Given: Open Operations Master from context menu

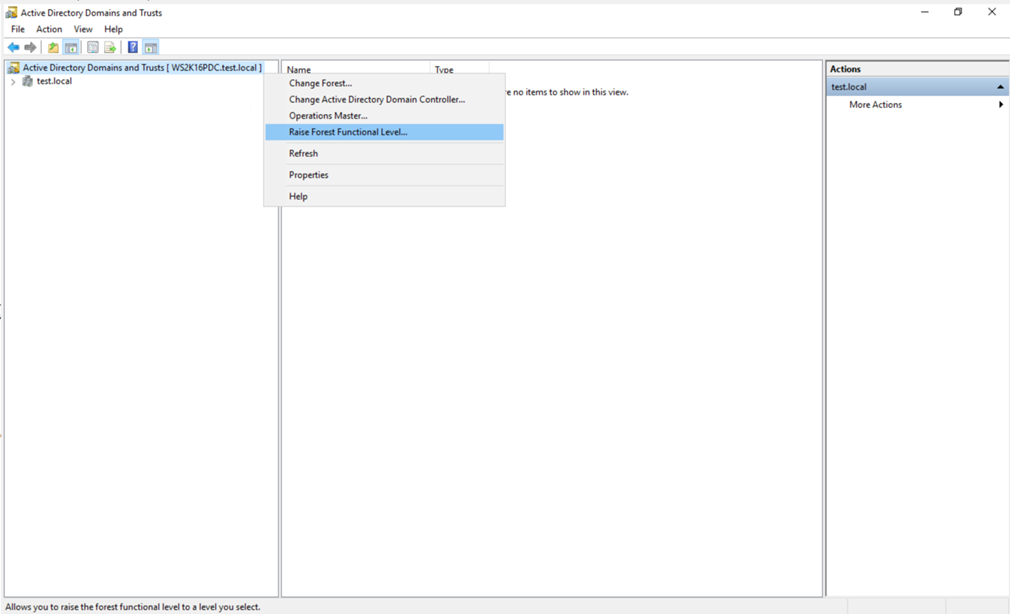Looking at the screenshot, I should click(x=328, y=116).
